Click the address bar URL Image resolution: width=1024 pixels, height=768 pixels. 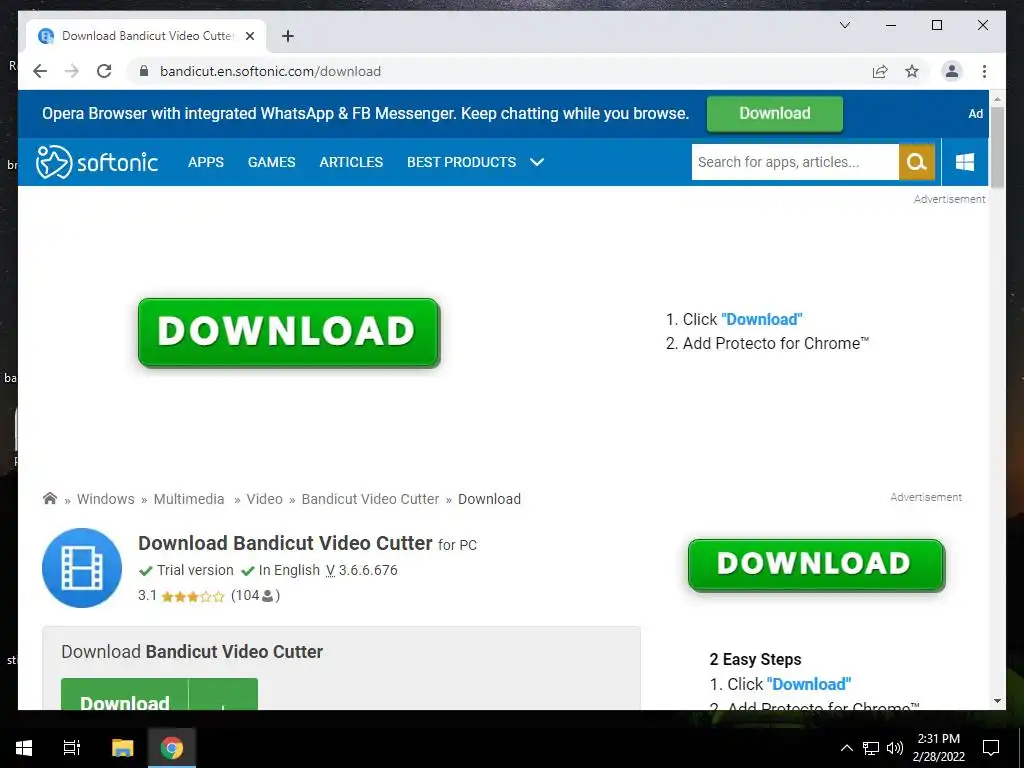270,71
